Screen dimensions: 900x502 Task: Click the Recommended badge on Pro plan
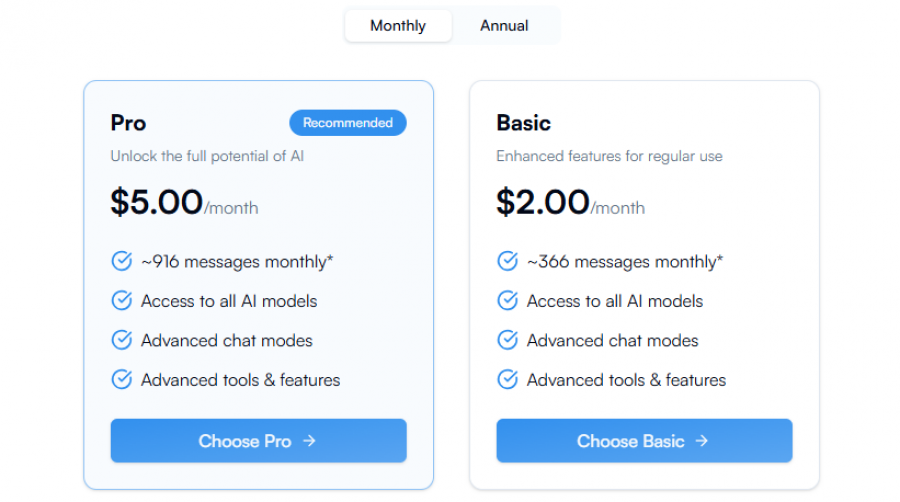point(348,123)
